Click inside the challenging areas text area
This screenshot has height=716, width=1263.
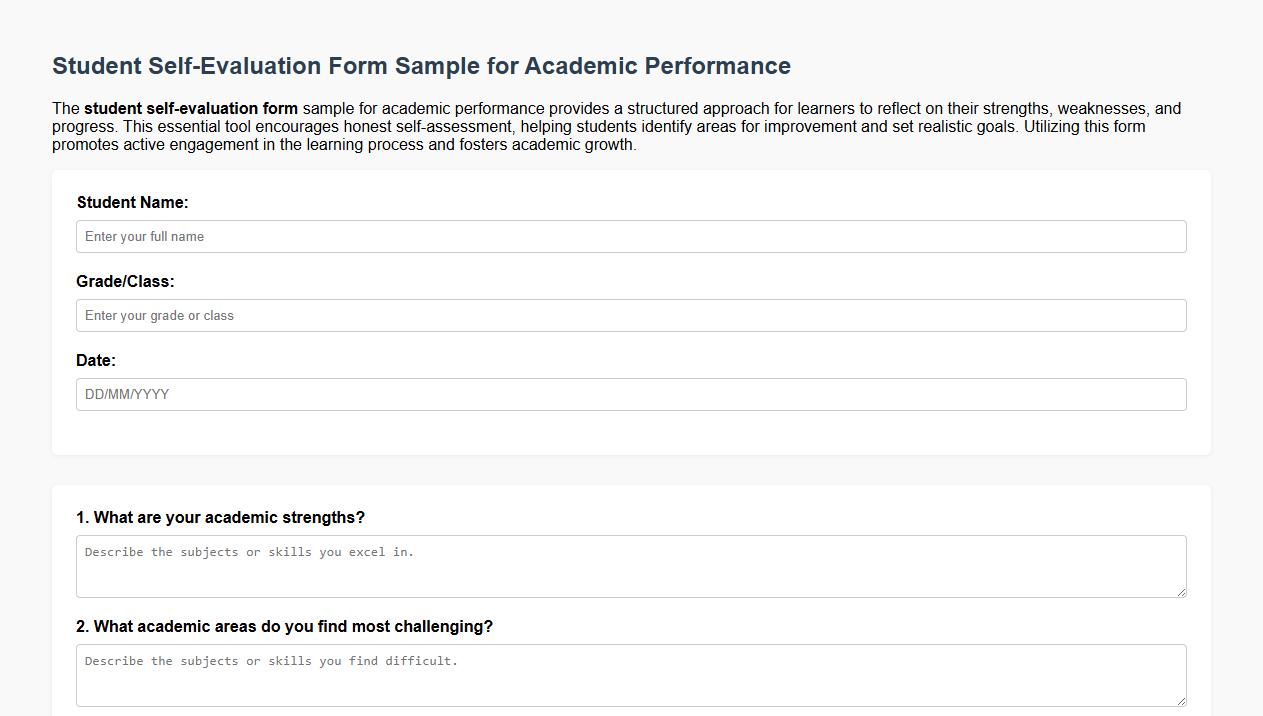click(x=631, y=674)
